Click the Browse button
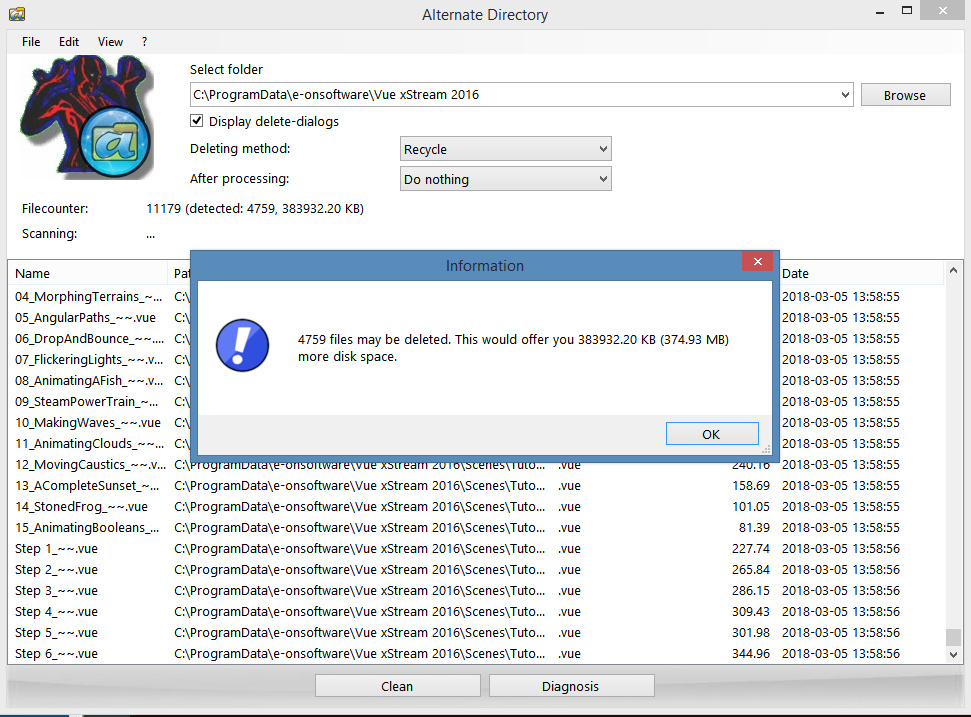Image resolution: width=971 pixels, height=717 pixels. pos(904,96)
